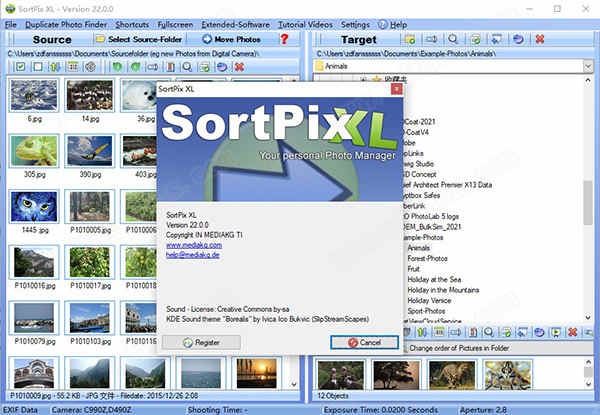Screen dimensions: 600x415
Task: Click the red question mark help icon
Action: [x=284, y=39]
